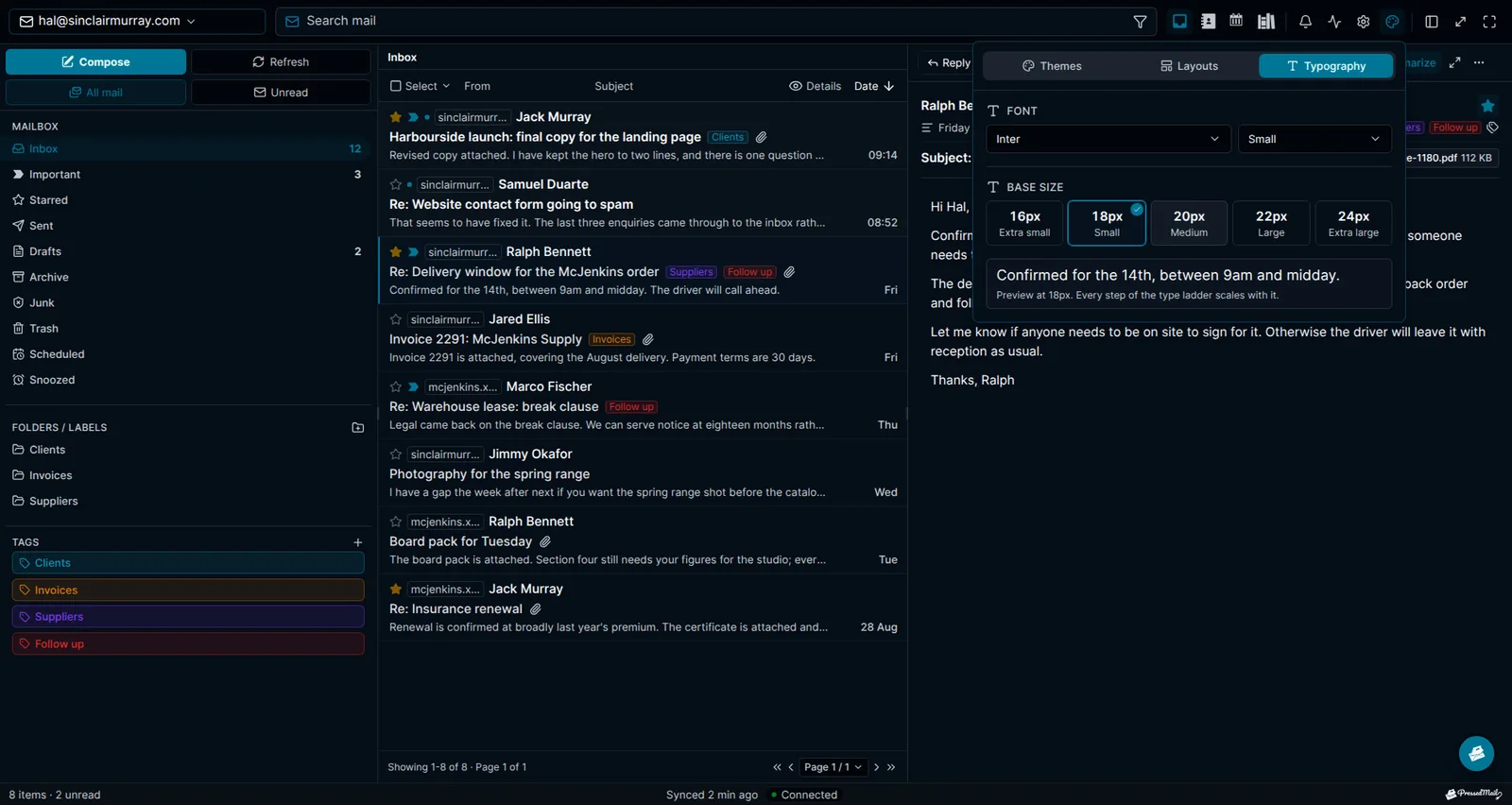Screen dimensions: 1512x805
Task: Open the mail inbox view icon in top bar
Action: [1179, 21]
